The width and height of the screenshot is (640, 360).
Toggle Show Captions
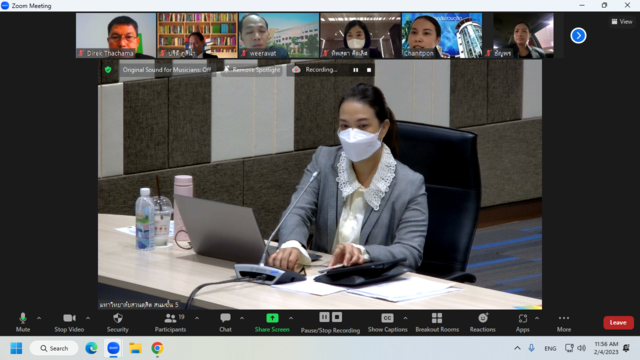(387, 322)
